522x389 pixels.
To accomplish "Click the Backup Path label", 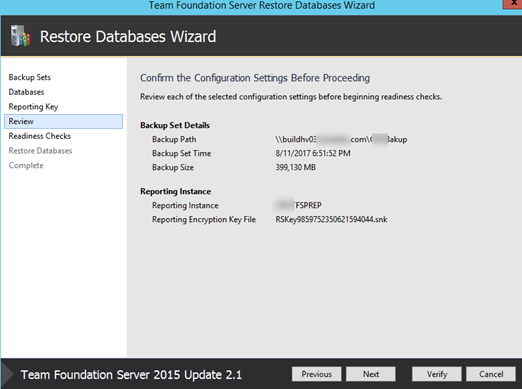I will click(x=174, y=139).
